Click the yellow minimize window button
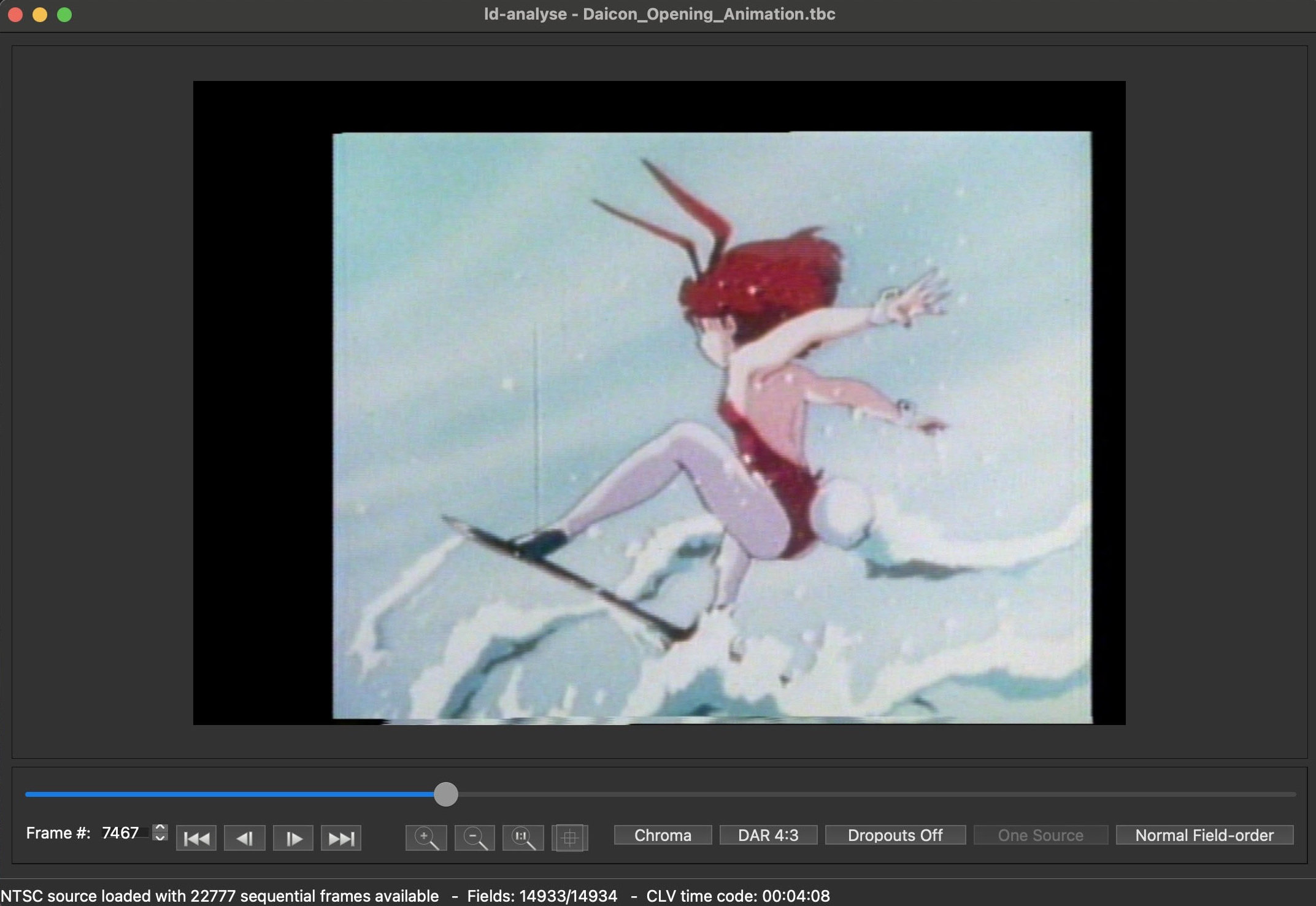The image size is (1316, 906). pos(40,15)
